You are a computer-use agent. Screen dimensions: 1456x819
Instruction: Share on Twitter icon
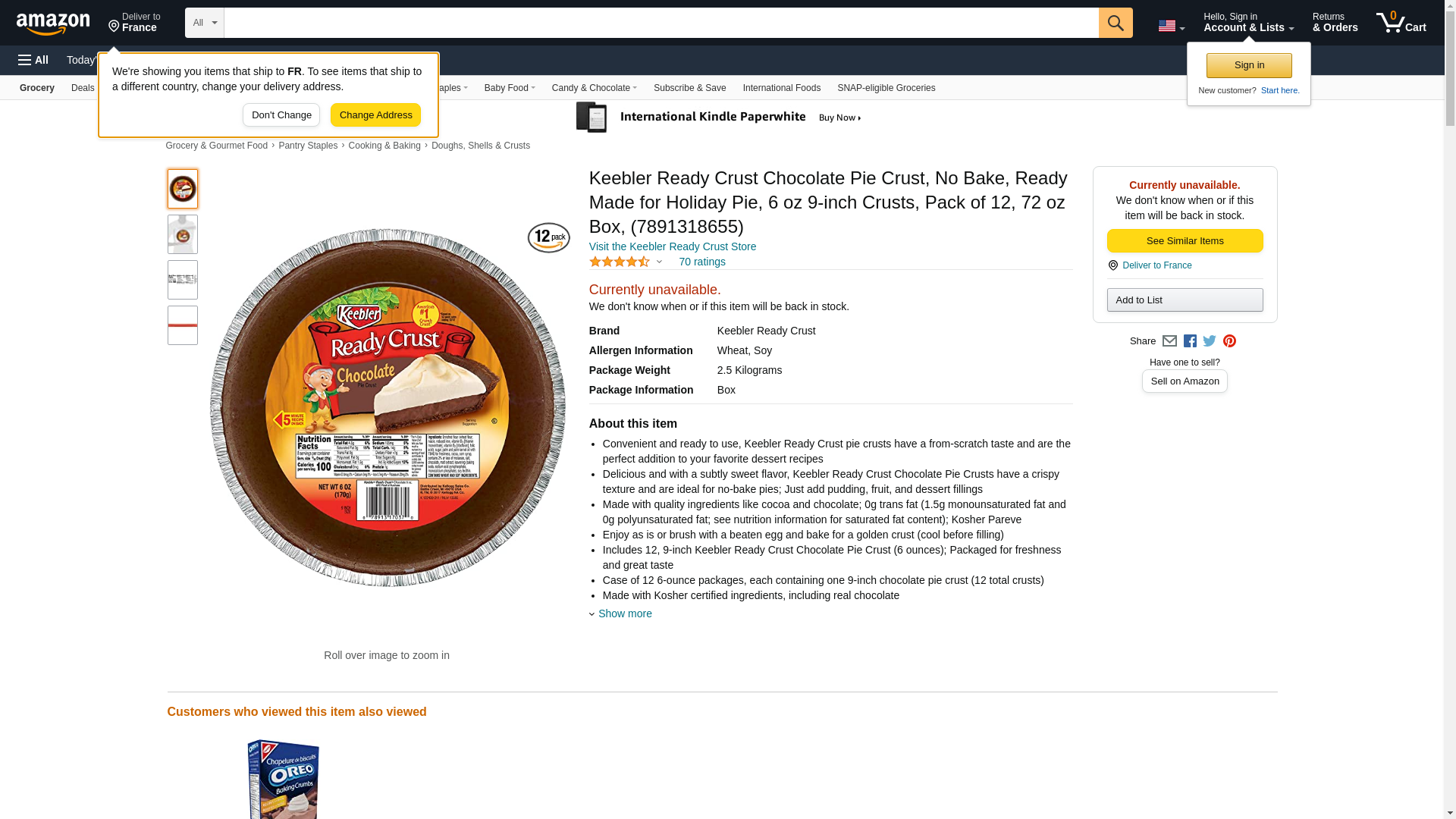coord(1210,341)
